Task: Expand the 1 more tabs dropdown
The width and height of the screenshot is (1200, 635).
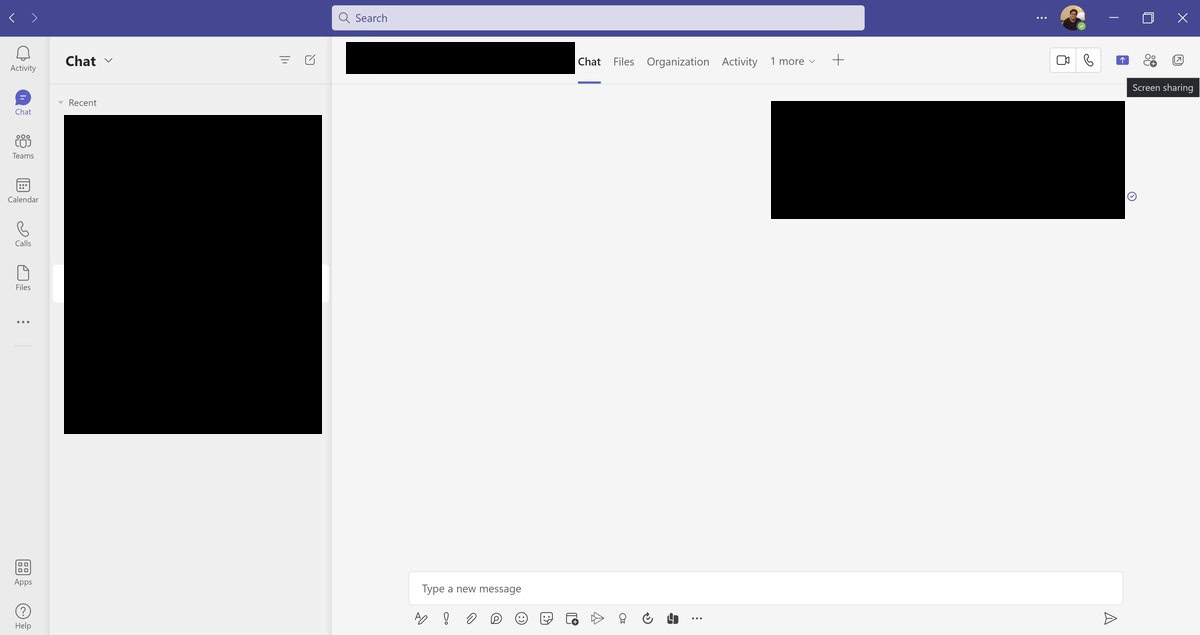Action: tap(793, 61)
